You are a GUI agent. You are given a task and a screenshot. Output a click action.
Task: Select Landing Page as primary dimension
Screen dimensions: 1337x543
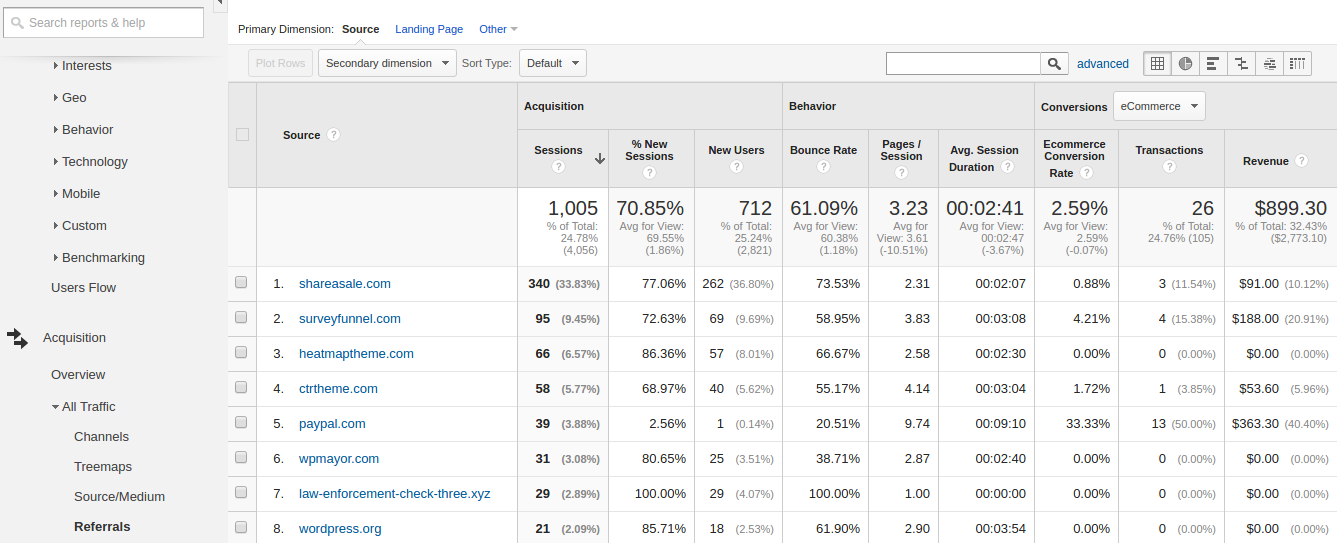pos(429,29)
